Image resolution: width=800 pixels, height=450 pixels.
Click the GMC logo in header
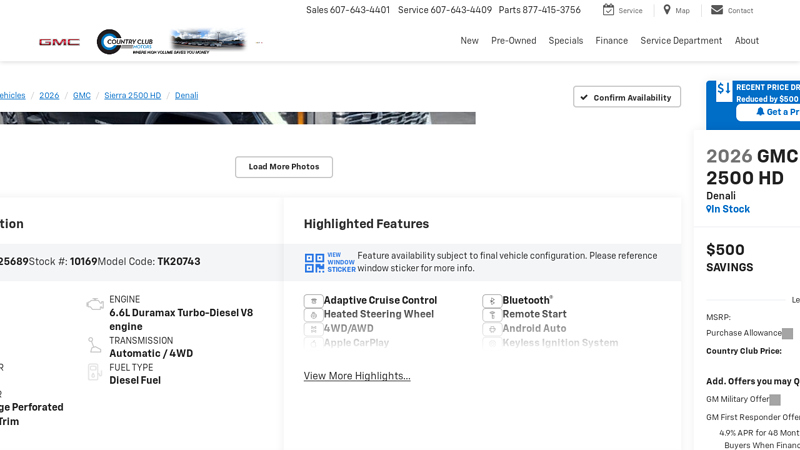[x=59, y=42]
